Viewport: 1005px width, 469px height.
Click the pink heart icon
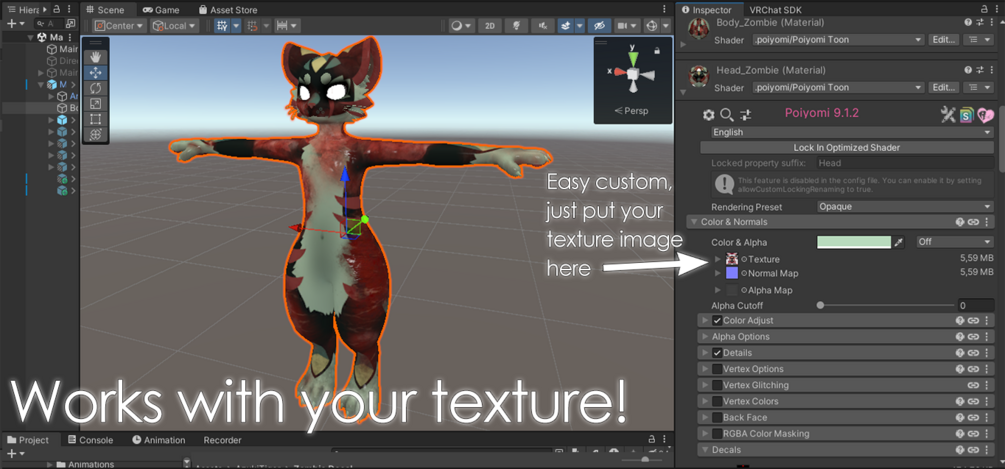[985, 115]
